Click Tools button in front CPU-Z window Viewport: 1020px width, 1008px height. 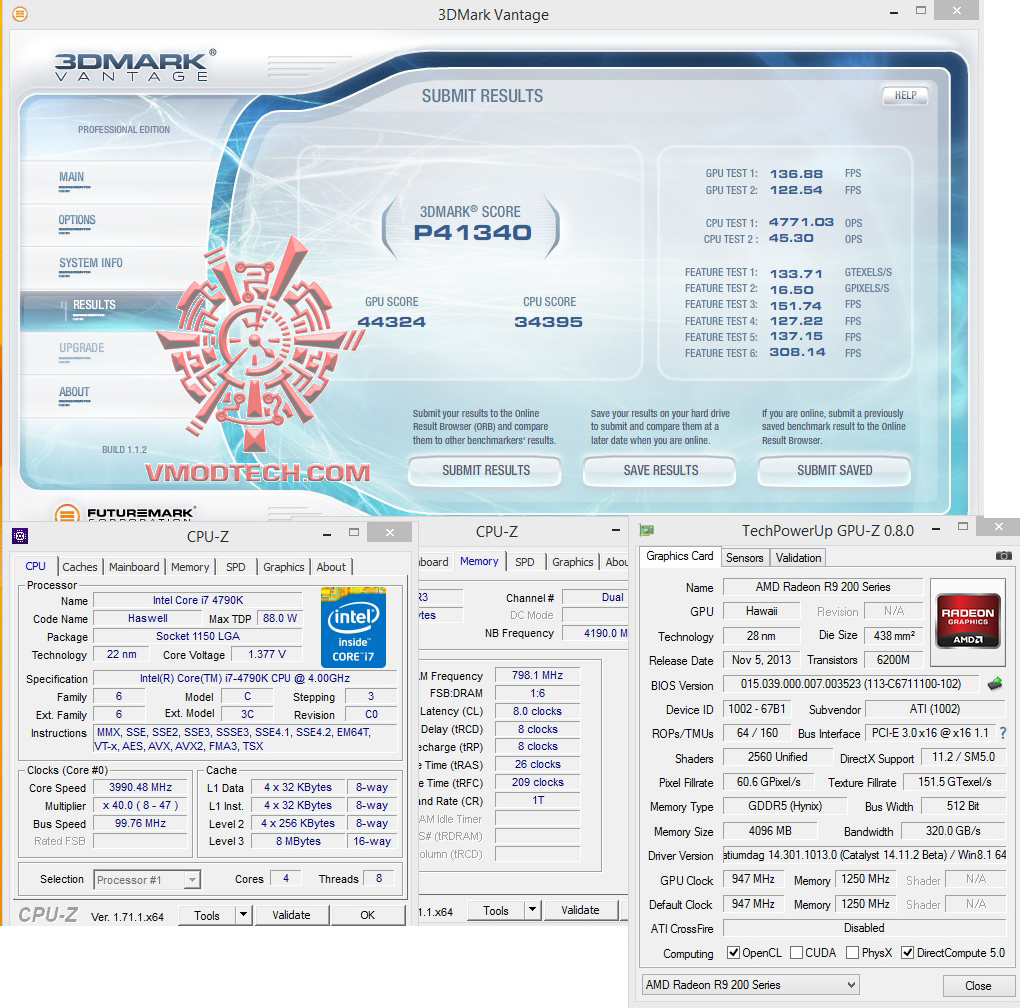(x=207, y=915)
